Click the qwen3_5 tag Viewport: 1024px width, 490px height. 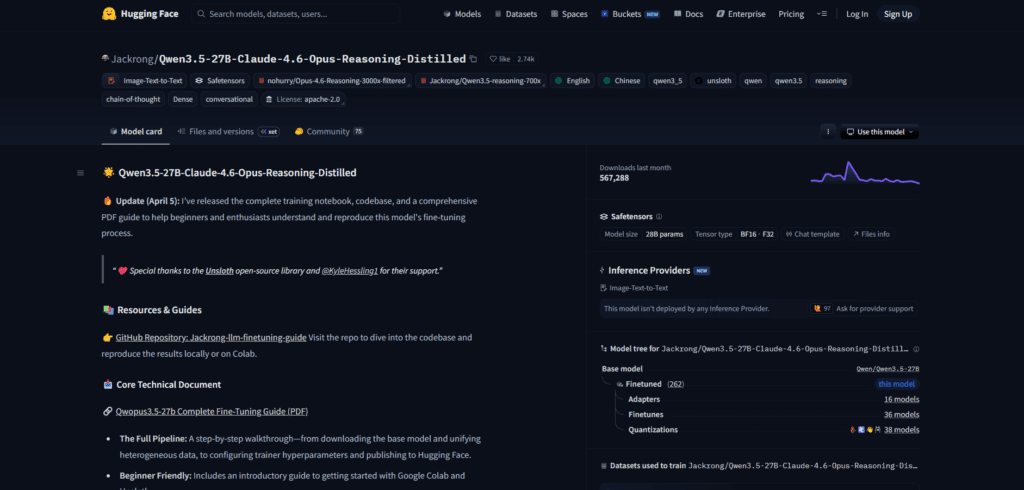667,81
